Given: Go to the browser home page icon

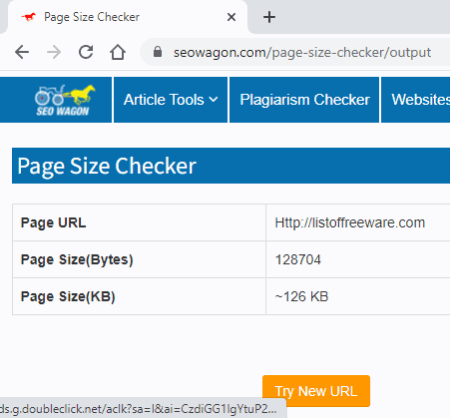Looking at the screenshot, I should [118, 52].
